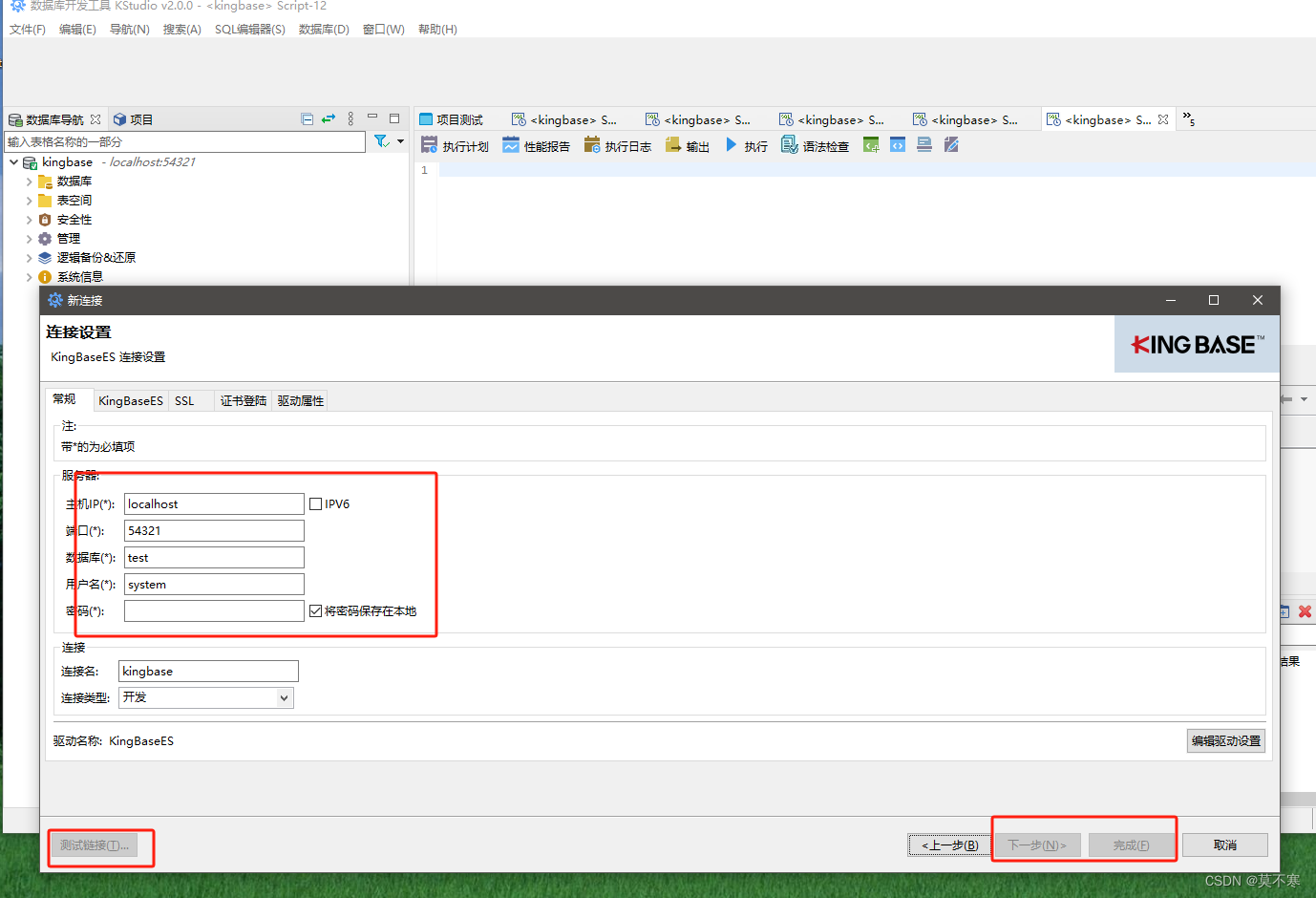The width and height of the screenshot is (1316, 898).
Task: Open the 编辑(E) menu
Action: [77, 30]
